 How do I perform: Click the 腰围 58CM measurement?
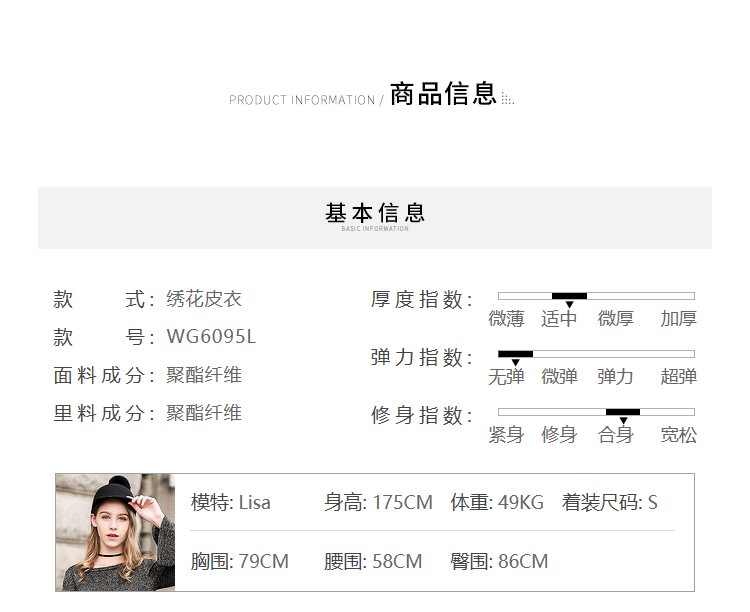[372, 561]
